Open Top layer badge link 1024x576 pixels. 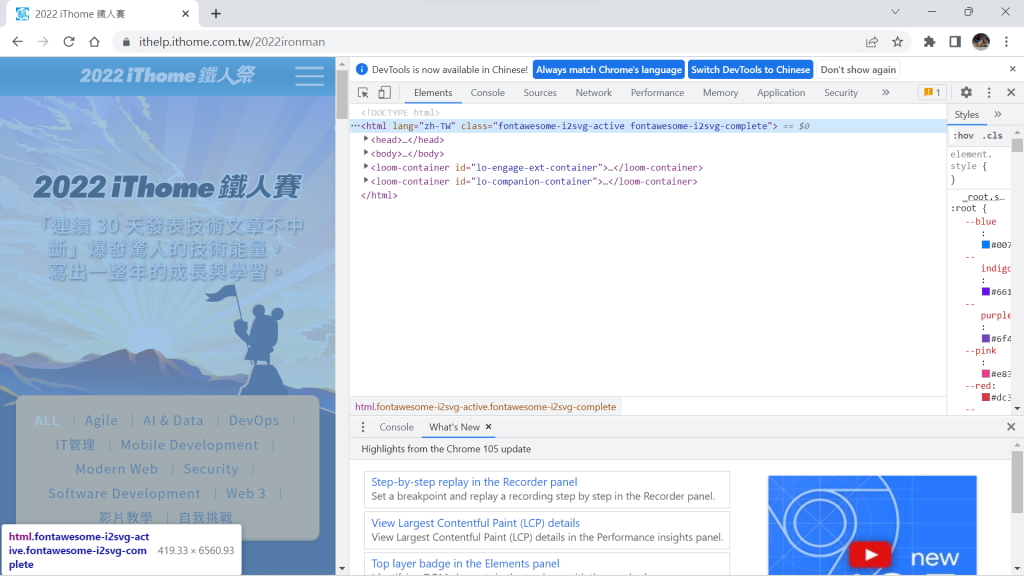point(465,564)
